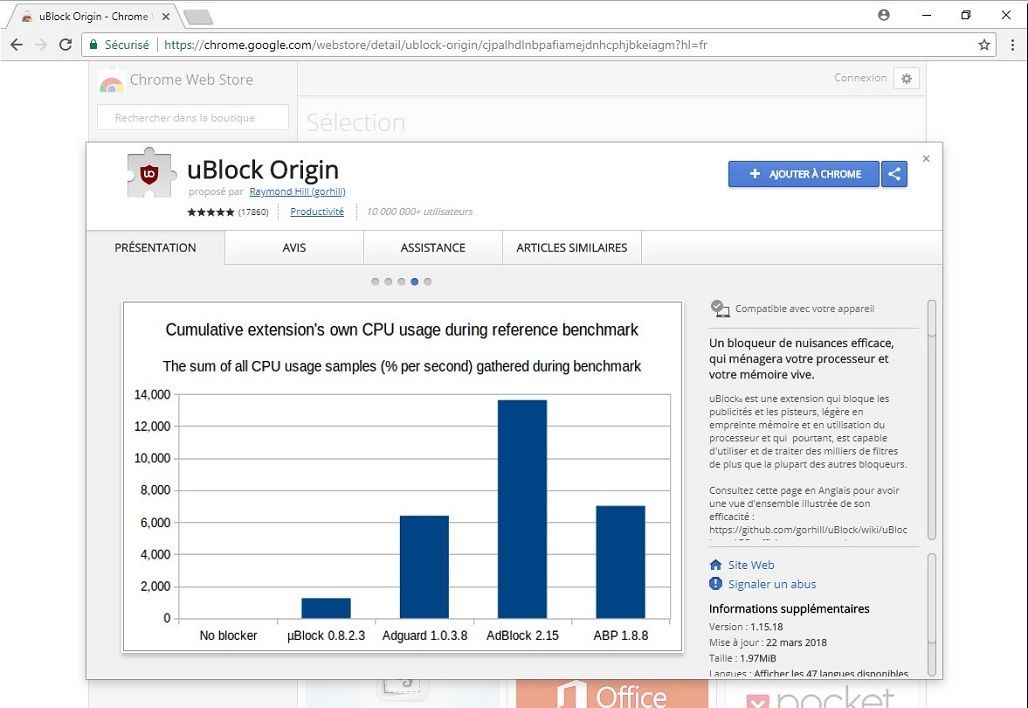
Task: Select the fifth screenshot carousel dot
Action: point(428,282)
